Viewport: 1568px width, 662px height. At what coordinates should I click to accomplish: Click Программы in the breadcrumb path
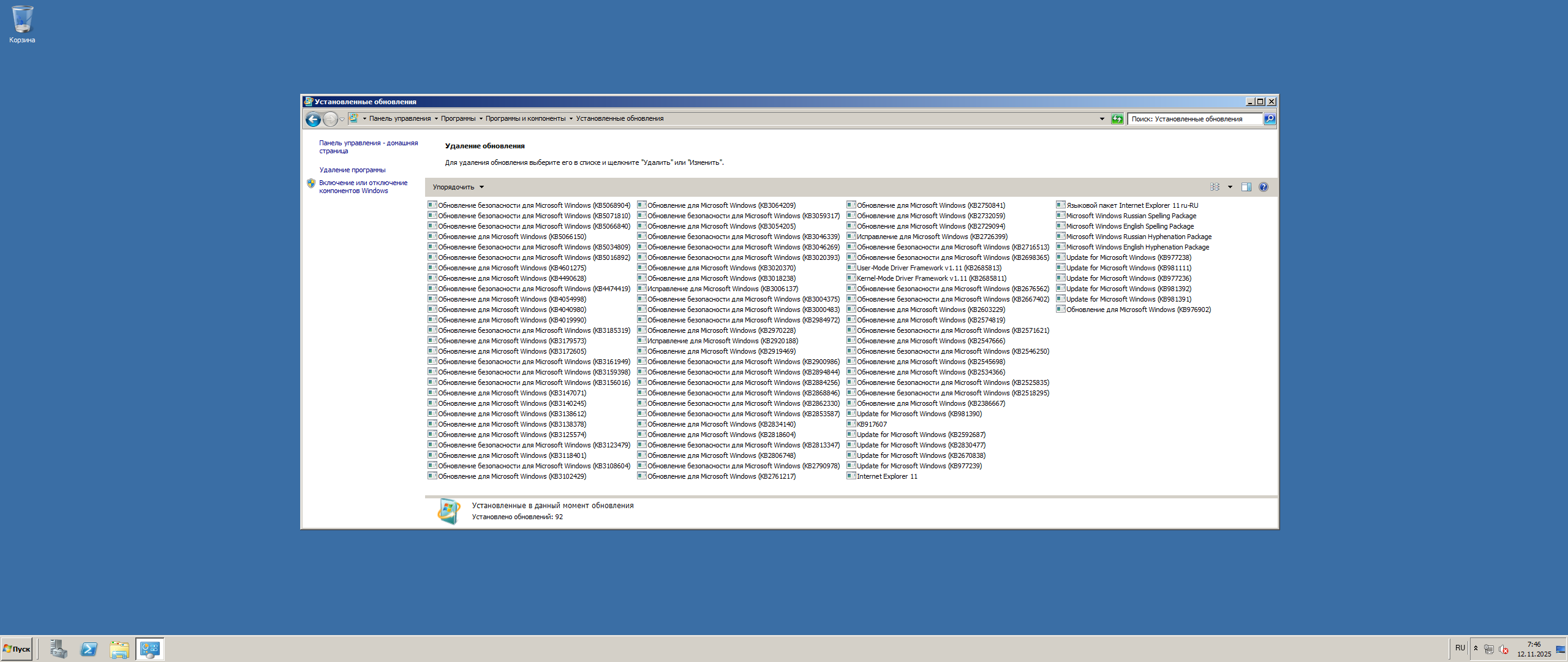pos(458,119)
